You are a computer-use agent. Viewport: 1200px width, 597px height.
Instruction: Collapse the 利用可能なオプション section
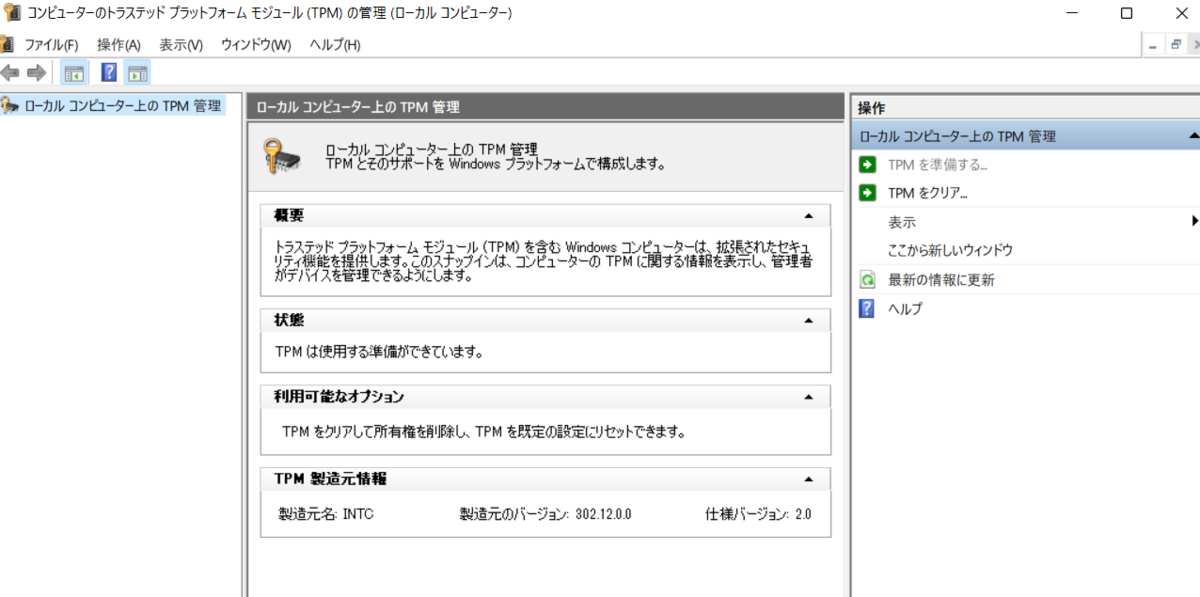809,397
